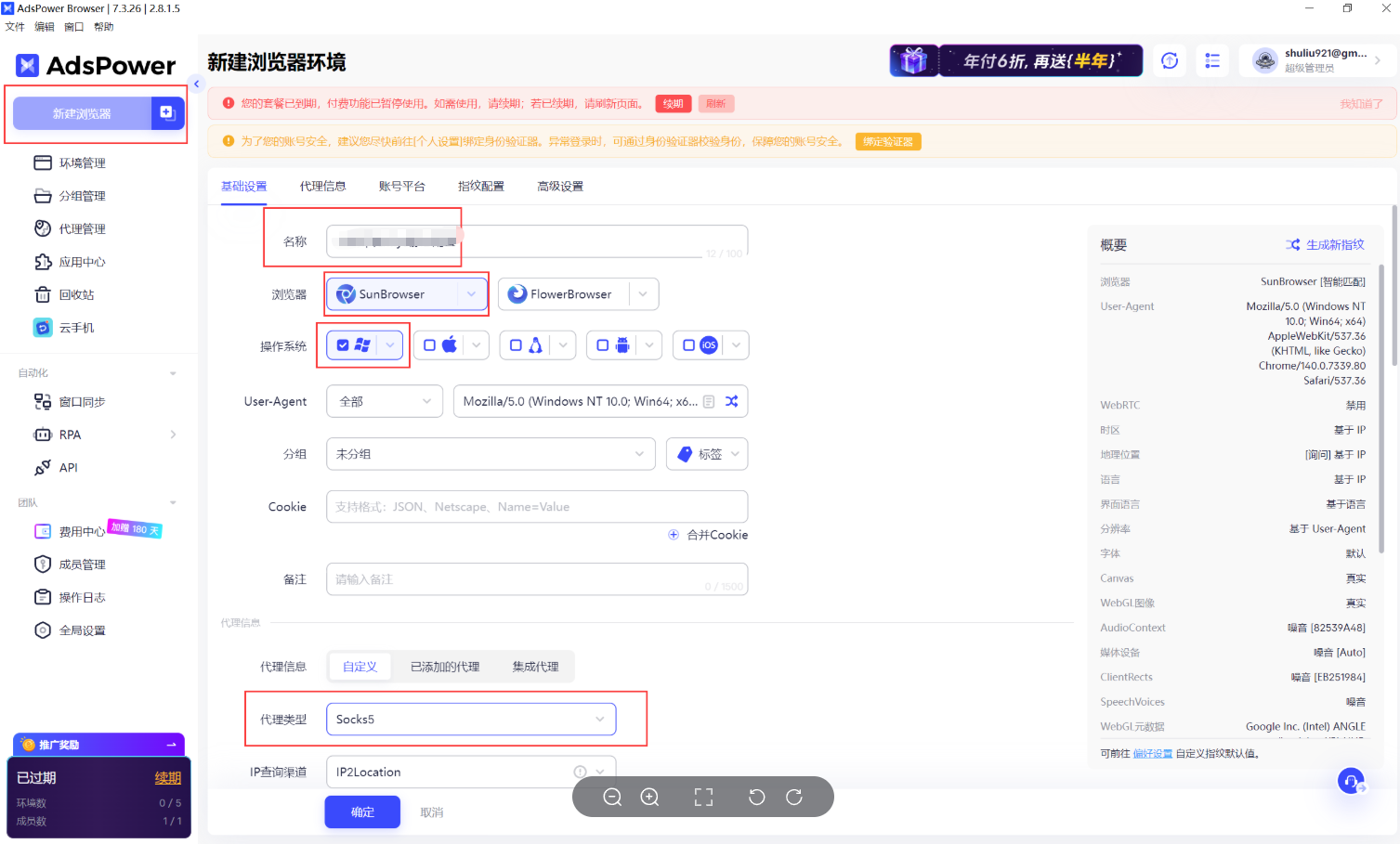The height and width of the screenshot is (844, 1400).
Task: Toggle fullscreen view icon in overlay toolbar
Action: 704,797
